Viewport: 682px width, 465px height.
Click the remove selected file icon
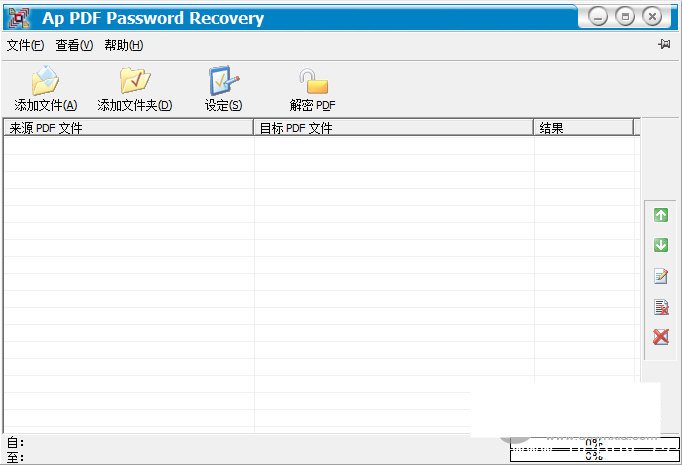(660, 307)
